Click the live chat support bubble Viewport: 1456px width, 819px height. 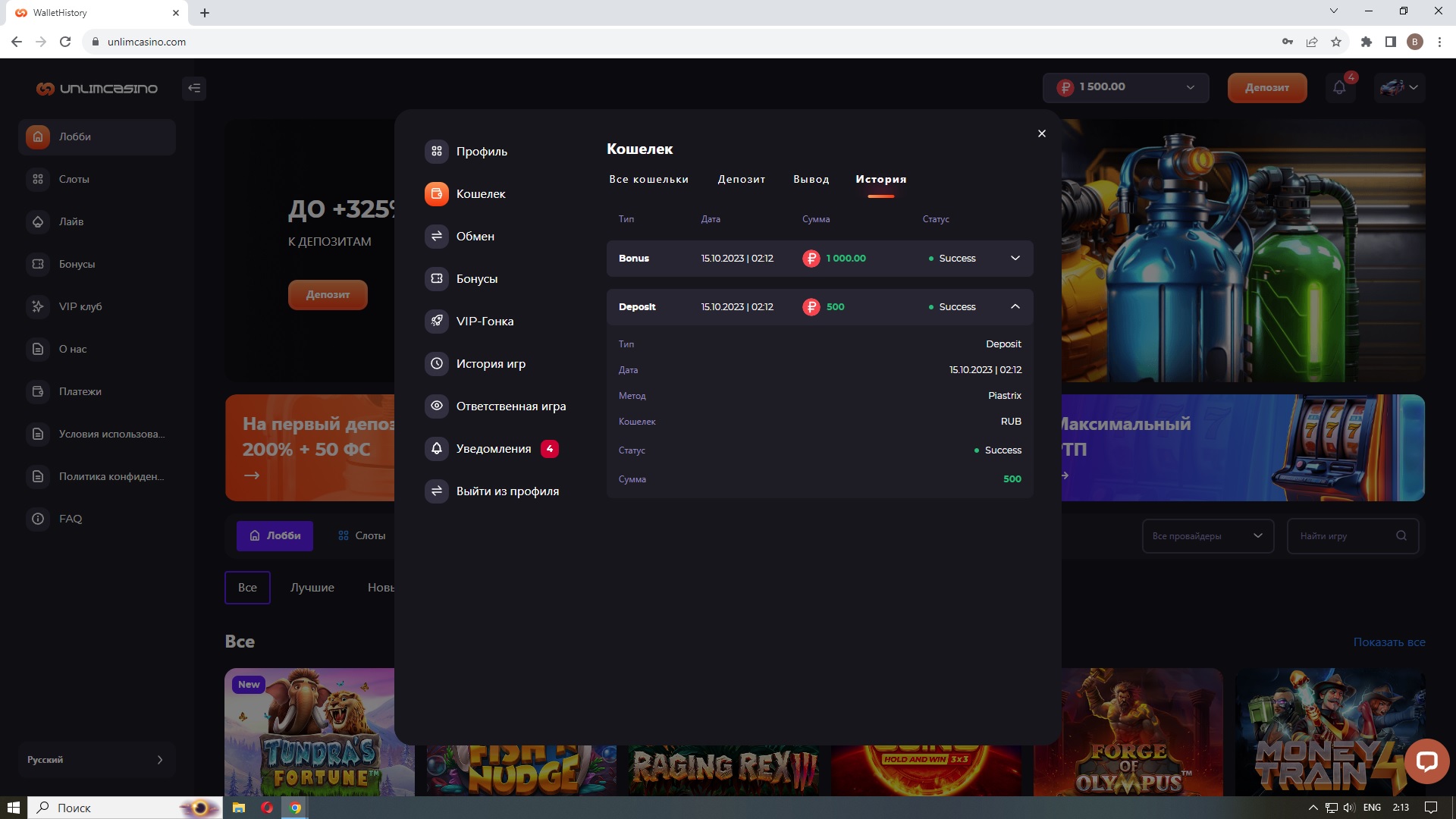point(1426,761)
